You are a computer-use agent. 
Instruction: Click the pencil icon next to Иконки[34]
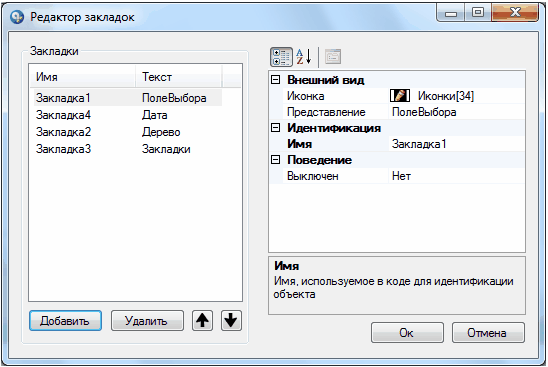[400, 96]
